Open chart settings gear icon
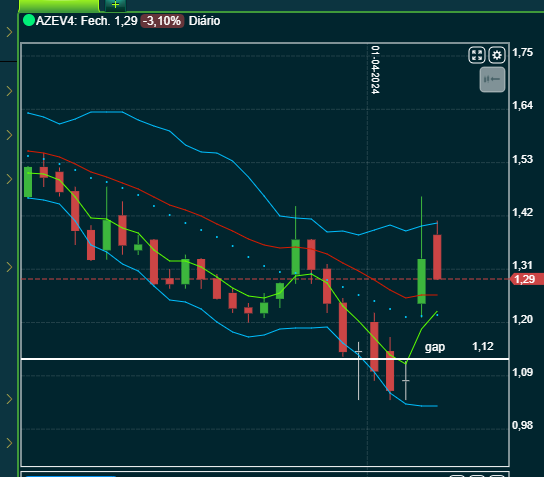This screenshot has width=544, height=477. point(497,55)
